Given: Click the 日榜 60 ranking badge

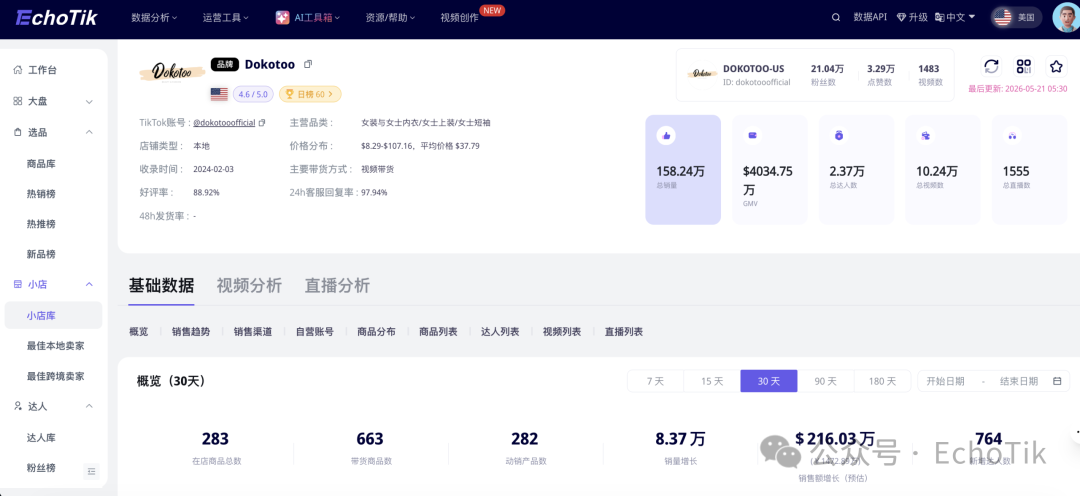Looking at the screenshot, I should 310,94.
